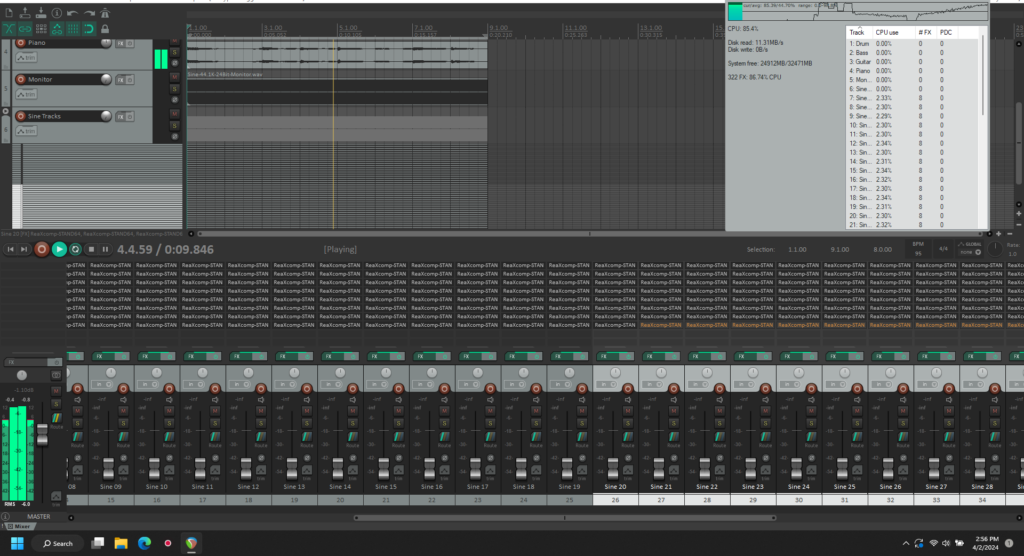
Task: Toggle ripple editing toolbar button
Action: coord(40,29)
